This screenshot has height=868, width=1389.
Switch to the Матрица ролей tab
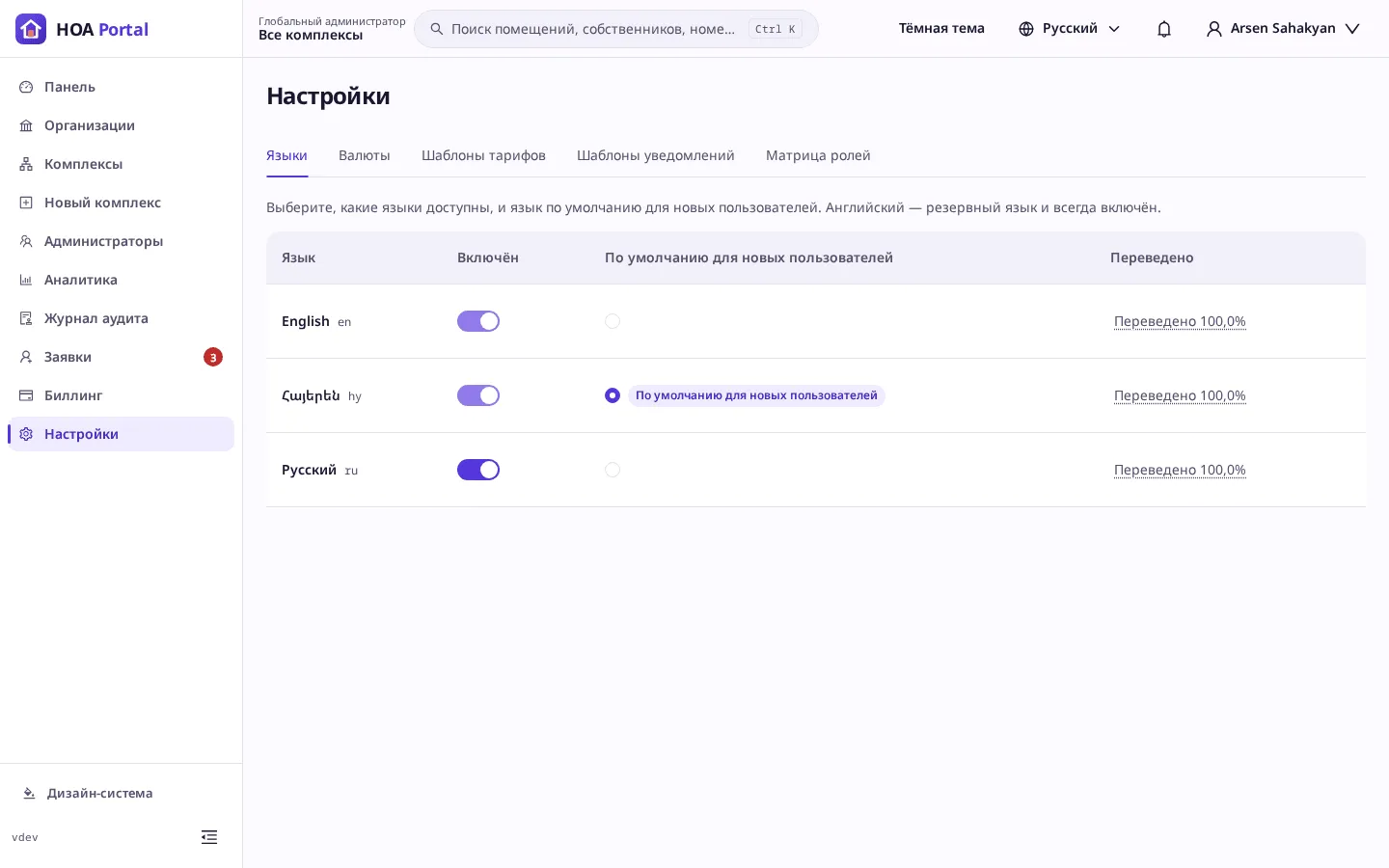pos(818,155)
